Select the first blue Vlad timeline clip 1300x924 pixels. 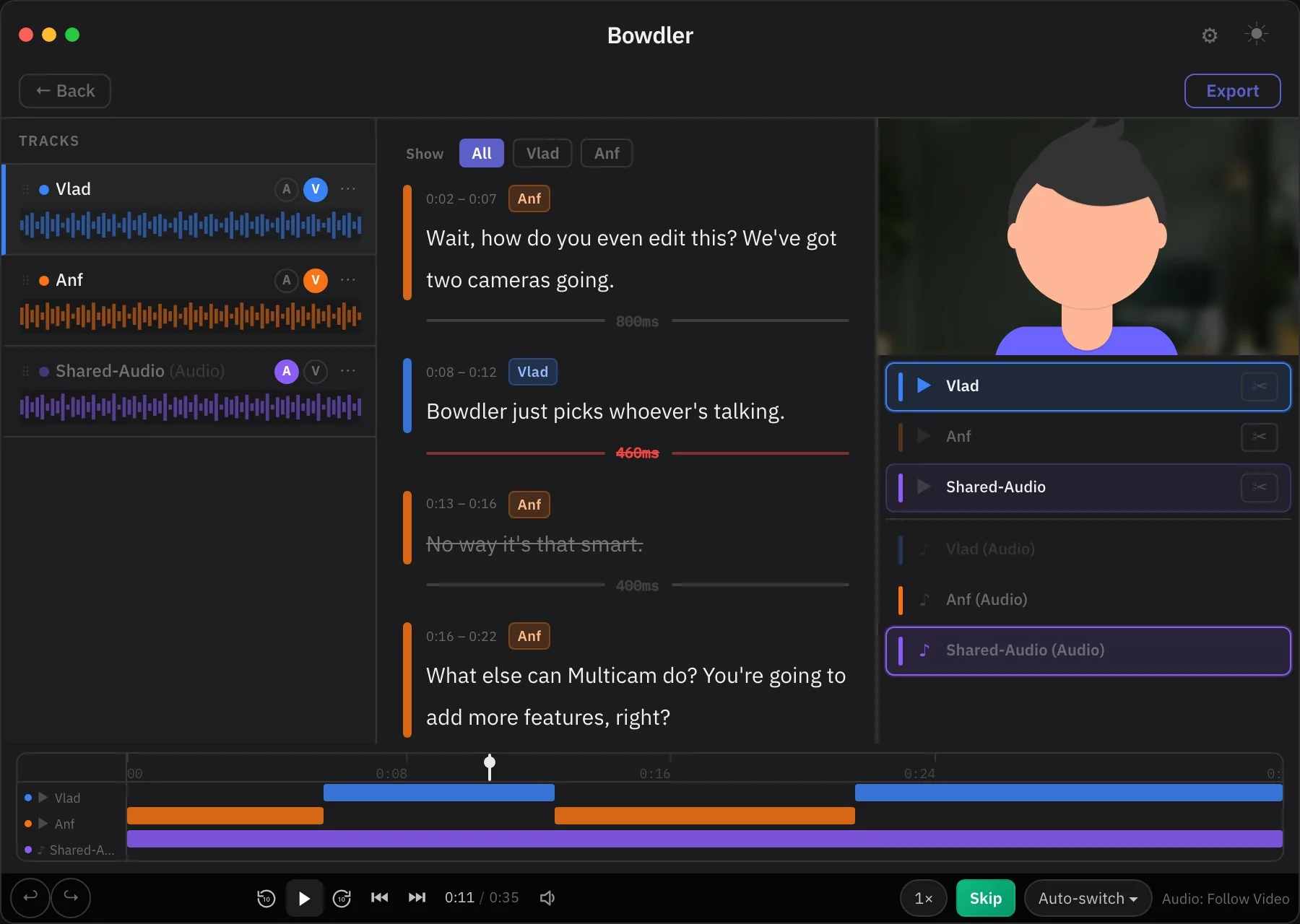click(x=439, y=793)
